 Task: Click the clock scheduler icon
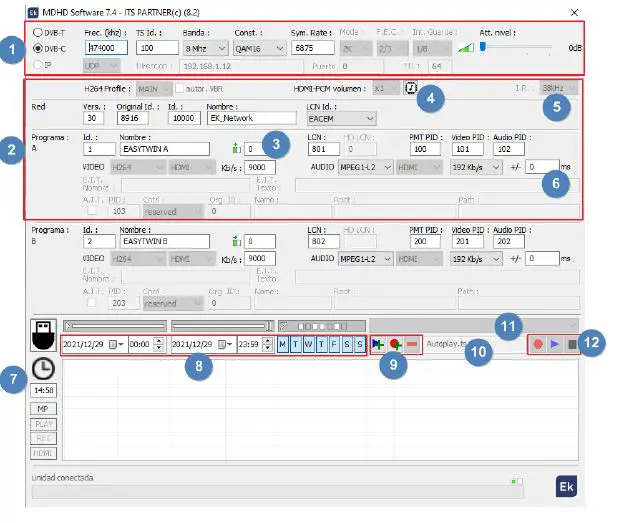point(43,369)
